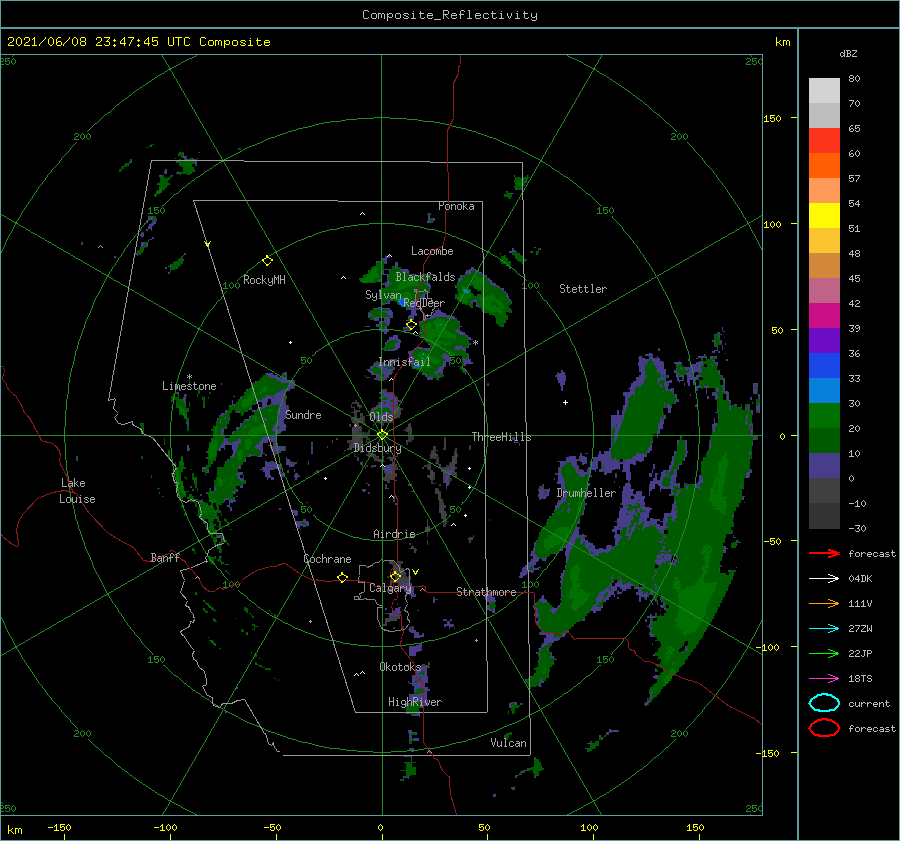Screen dimensions: 900x841
Task: Pick the purple 36-39 dBZ swatch
Action: 824,341
